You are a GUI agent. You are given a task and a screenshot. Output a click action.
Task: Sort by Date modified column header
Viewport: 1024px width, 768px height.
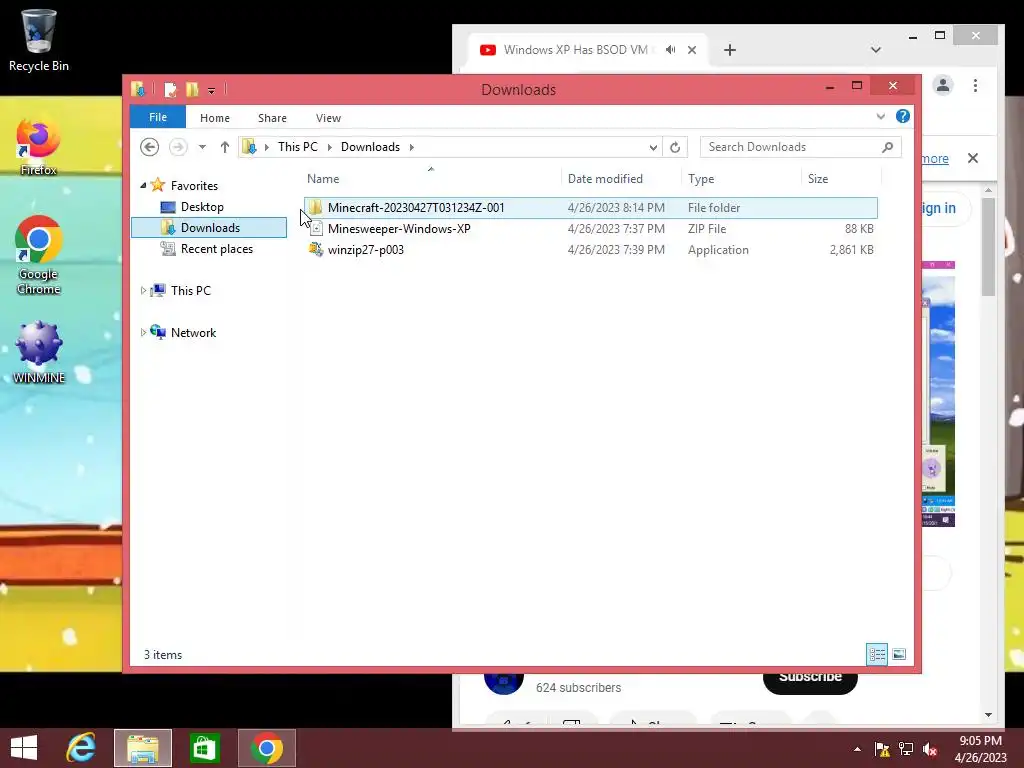pos(621,179)
